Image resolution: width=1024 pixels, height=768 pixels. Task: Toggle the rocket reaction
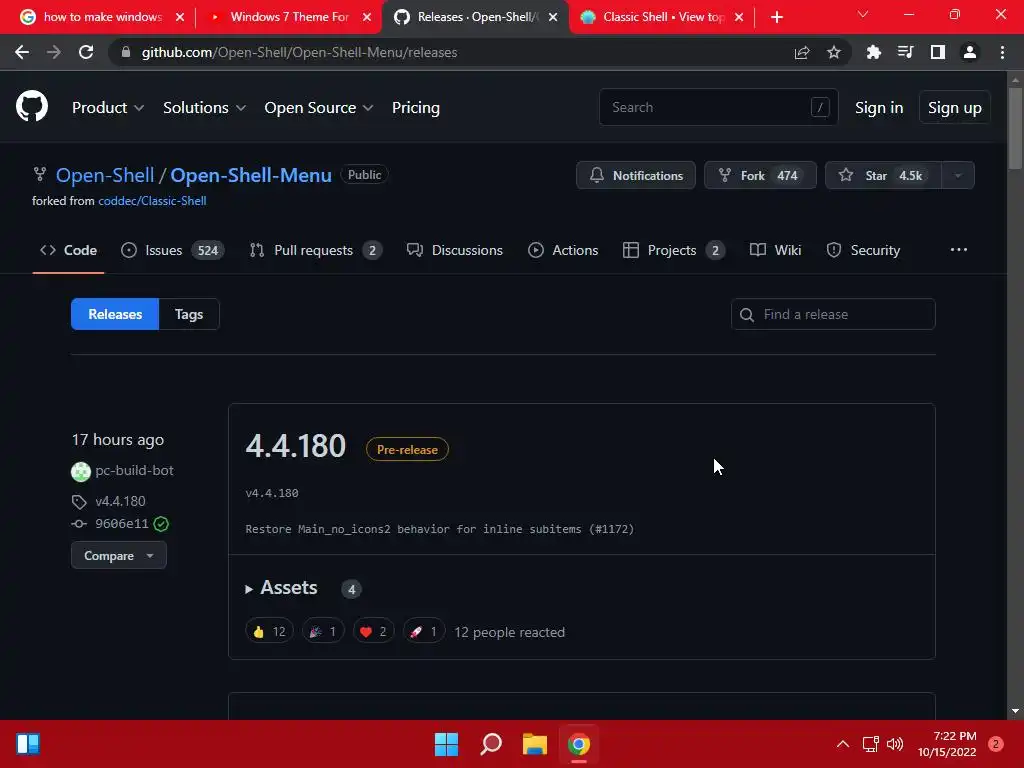pos(424,632)
